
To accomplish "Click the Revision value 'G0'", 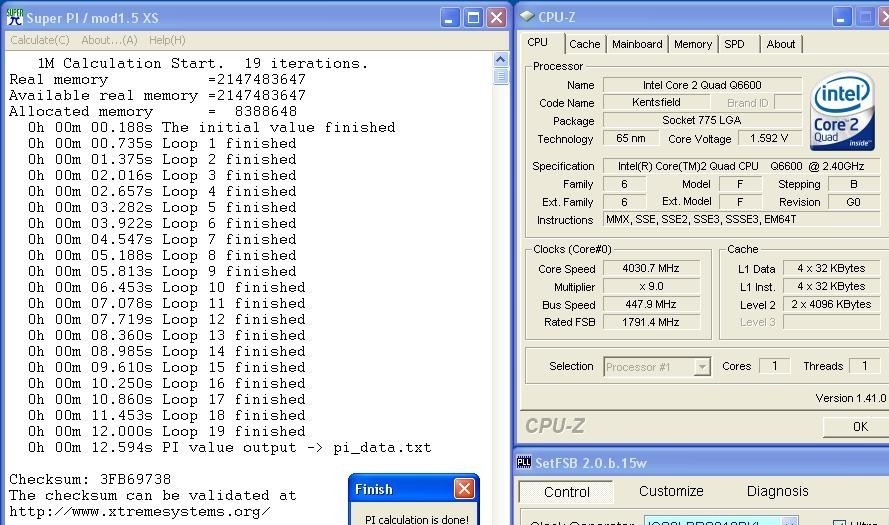I will [854, 202].
